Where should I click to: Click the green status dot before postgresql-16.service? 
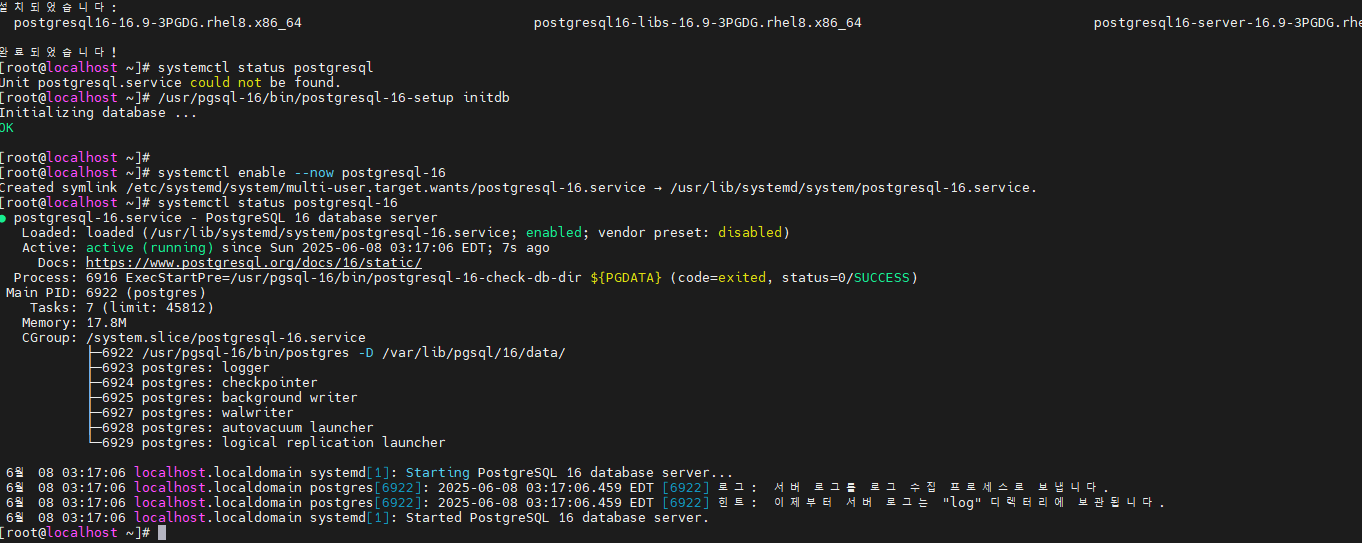(x=4, y=218)
